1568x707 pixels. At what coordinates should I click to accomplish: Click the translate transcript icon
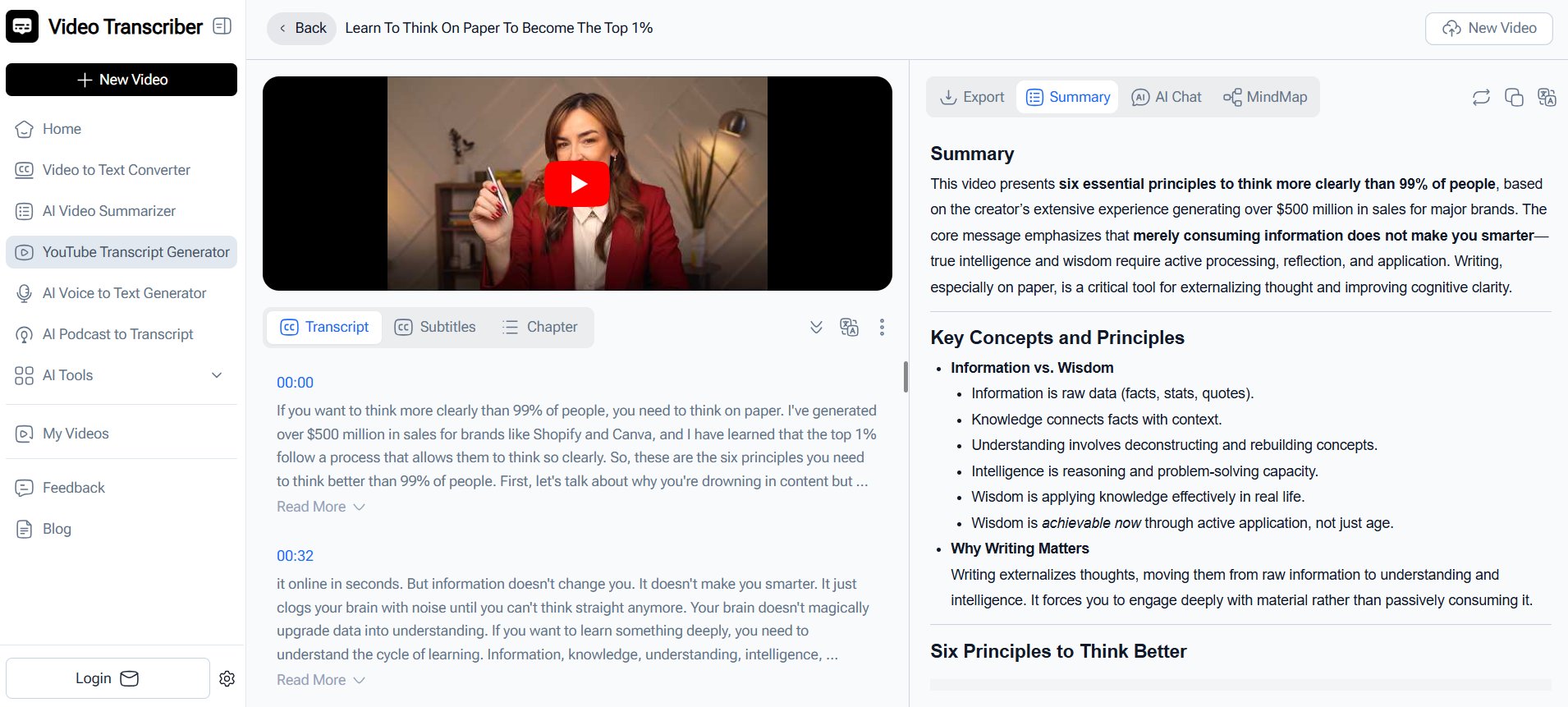pyautogui.click(x=849, y=328)
